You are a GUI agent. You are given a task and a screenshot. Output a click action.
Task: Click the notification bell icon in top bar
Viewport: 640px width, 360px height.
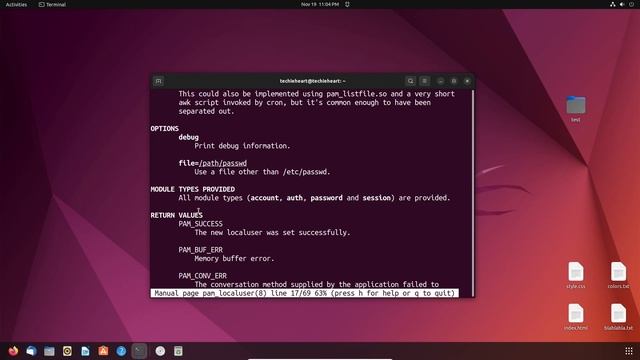(x=347, y=4)
